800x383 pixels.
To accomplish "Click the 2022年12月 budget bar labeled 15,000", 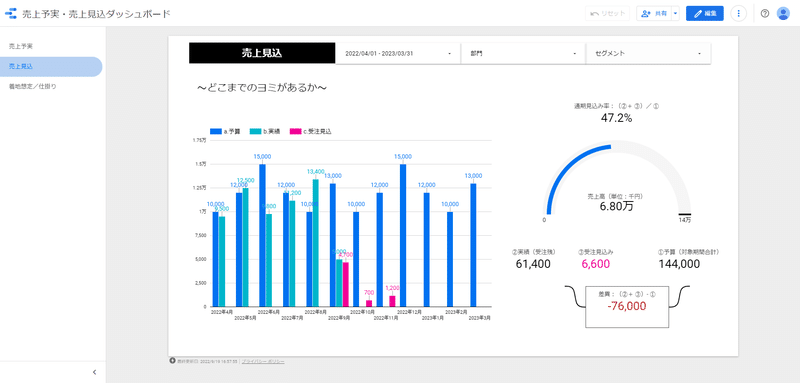I will pos(403,235).
